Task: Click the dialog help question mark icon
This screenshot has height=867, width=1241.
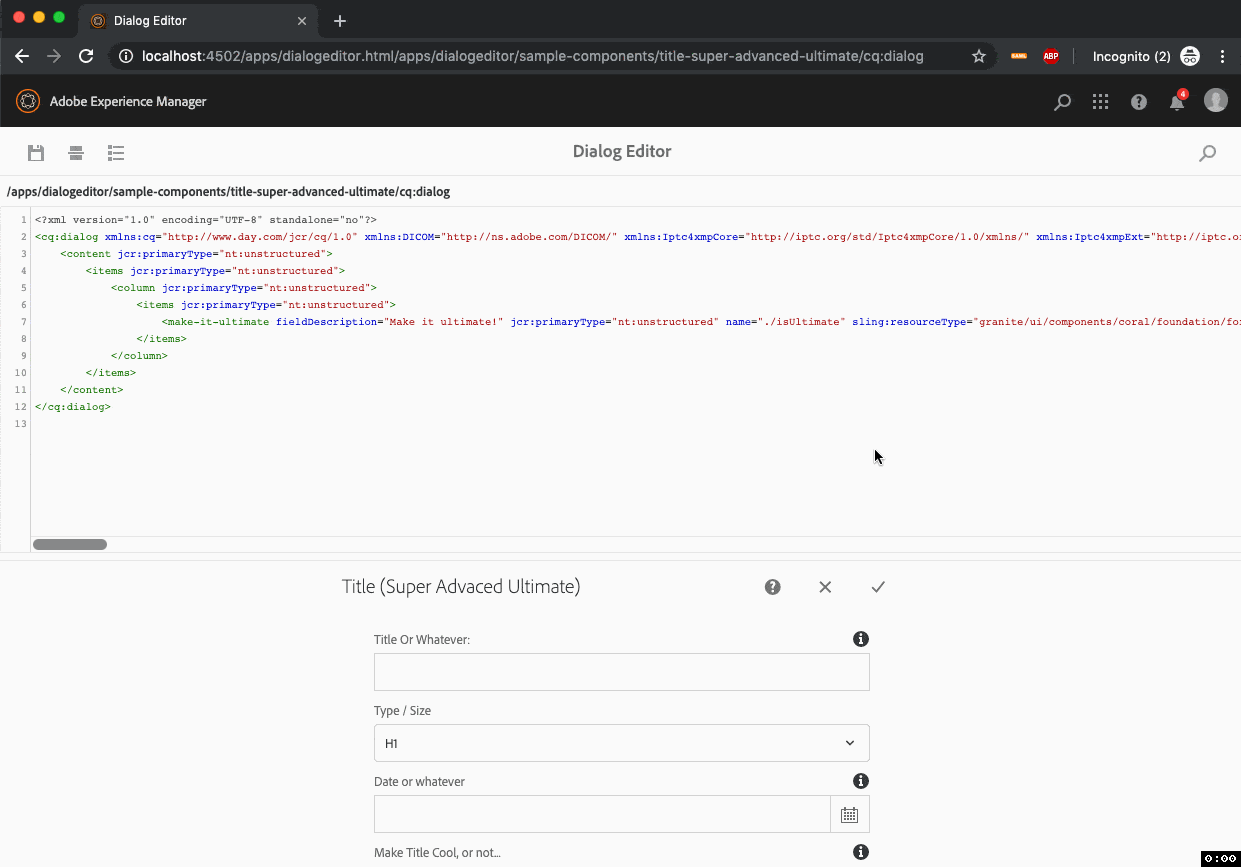Action: (x=773, y=587)
